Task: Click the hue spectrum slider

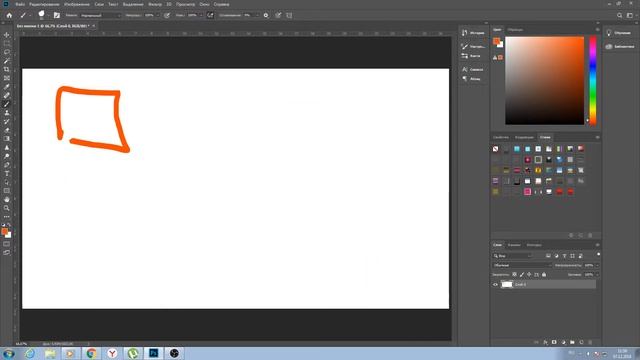Action: [x=593, y=80]
